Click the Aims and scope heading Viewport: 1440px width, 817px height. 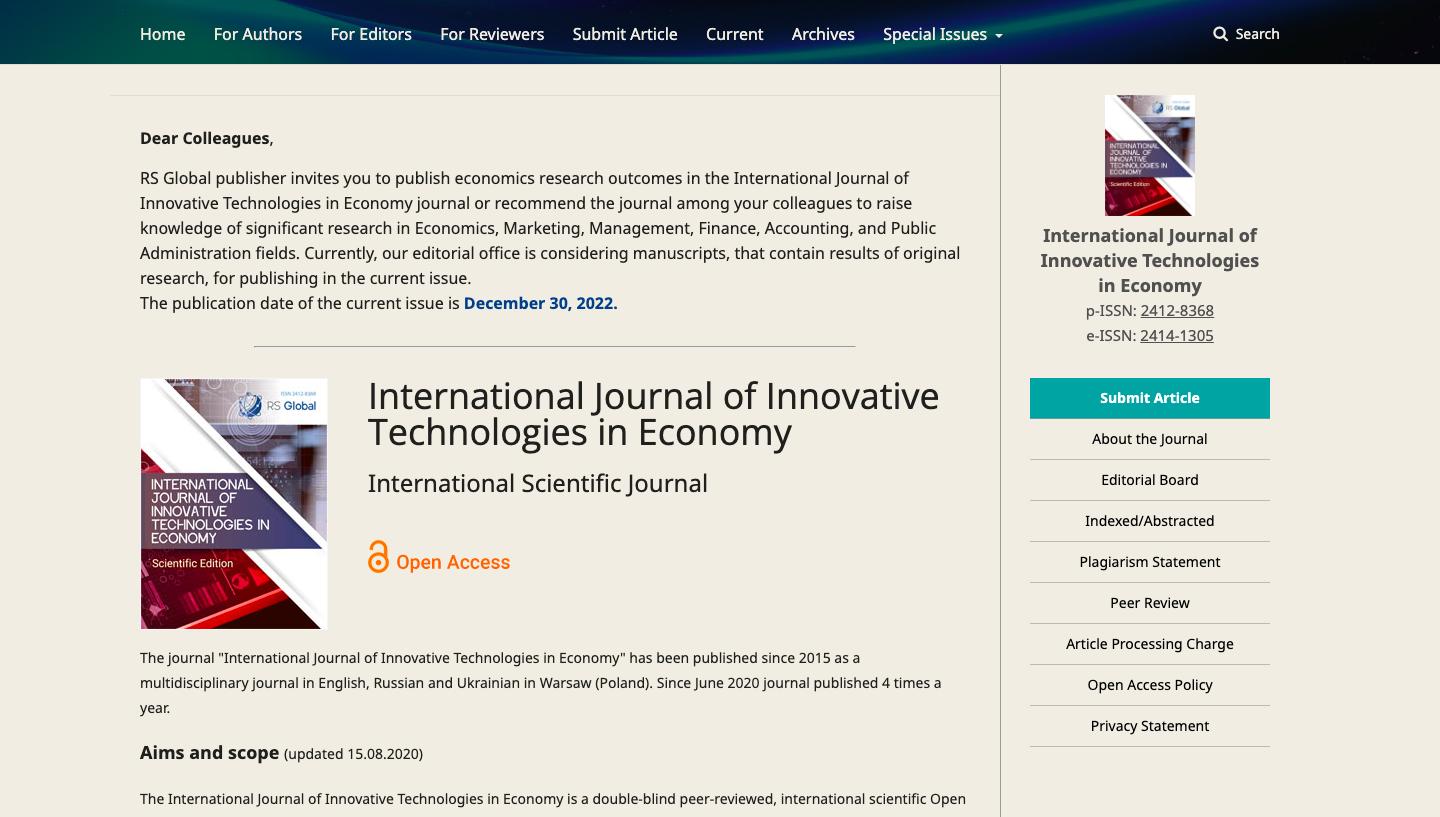[209, 752]
